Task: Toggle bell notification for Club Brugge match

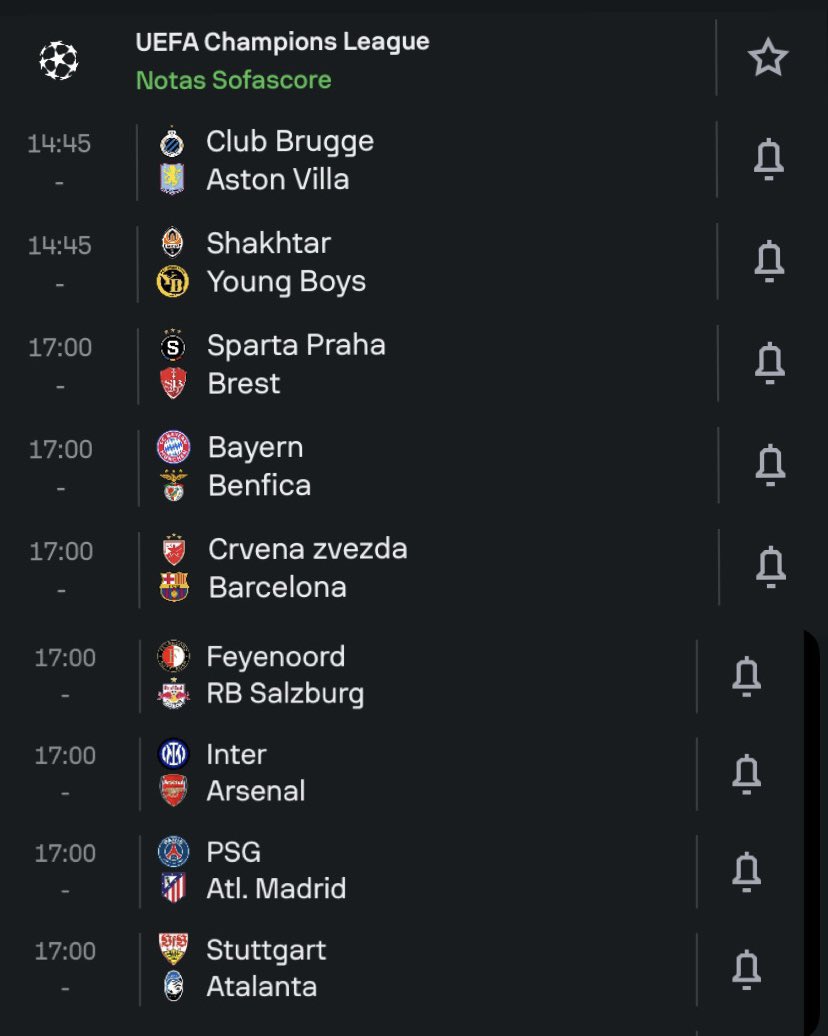Action: pos(769,159)
